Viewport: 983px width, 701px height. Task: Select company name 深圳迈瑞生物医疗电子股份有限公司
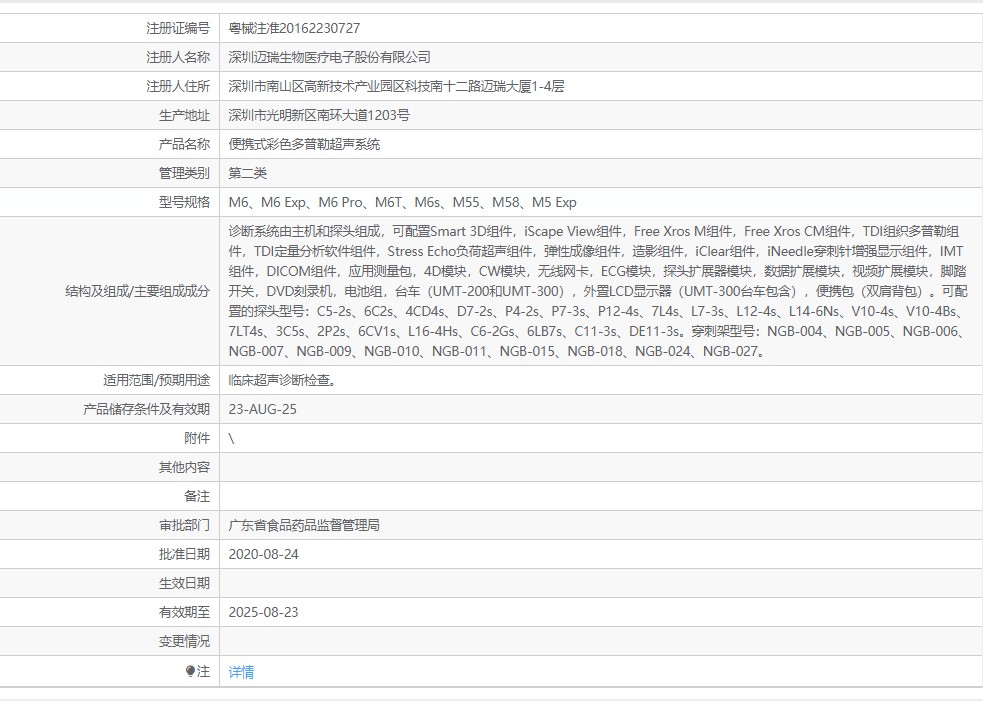329,57
